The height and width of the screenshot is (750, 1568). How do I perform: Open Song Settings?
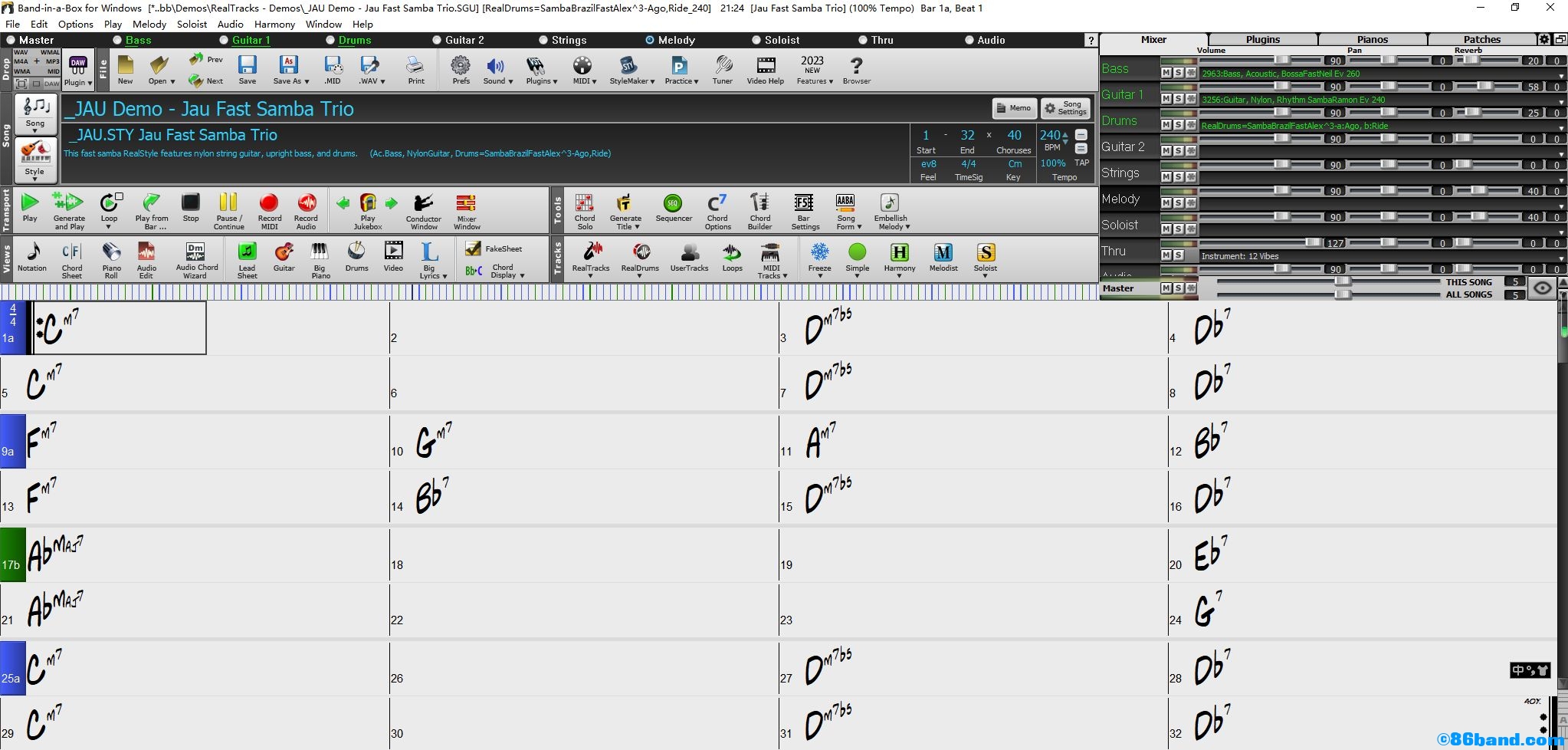pos(1064,108)
